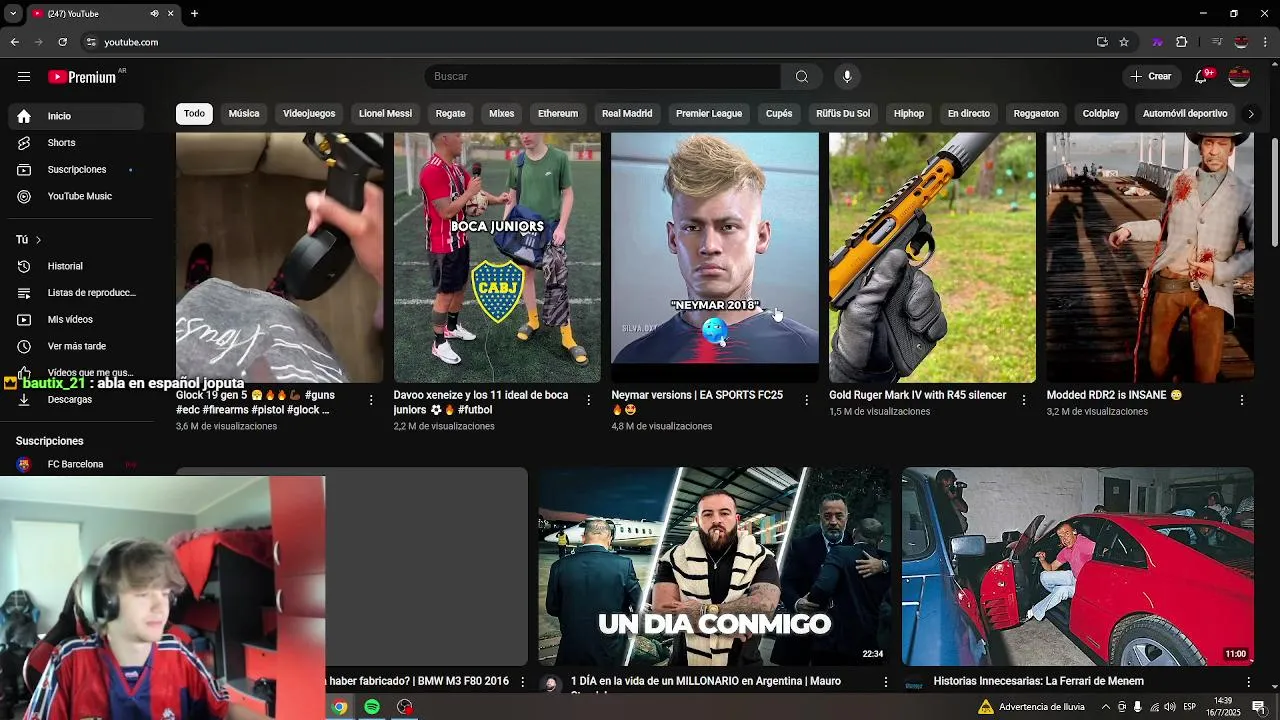
Task: Open Chrome from the taskbar
Action: [340, 707]
